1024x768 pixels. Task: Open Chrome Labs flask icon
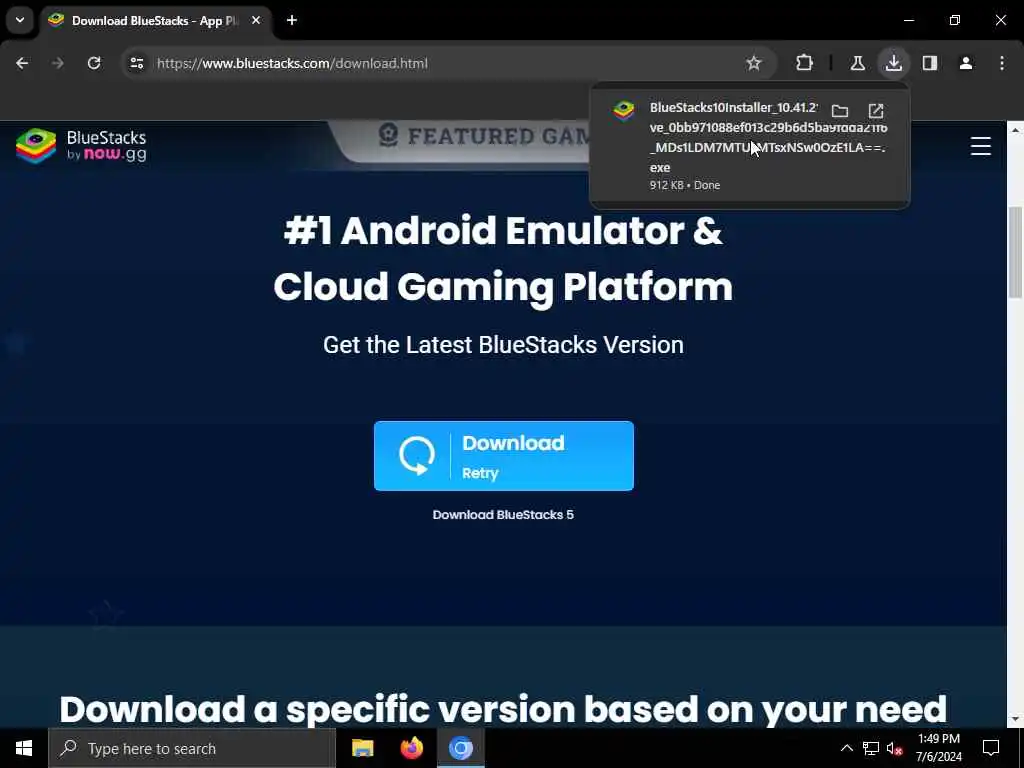857,63
